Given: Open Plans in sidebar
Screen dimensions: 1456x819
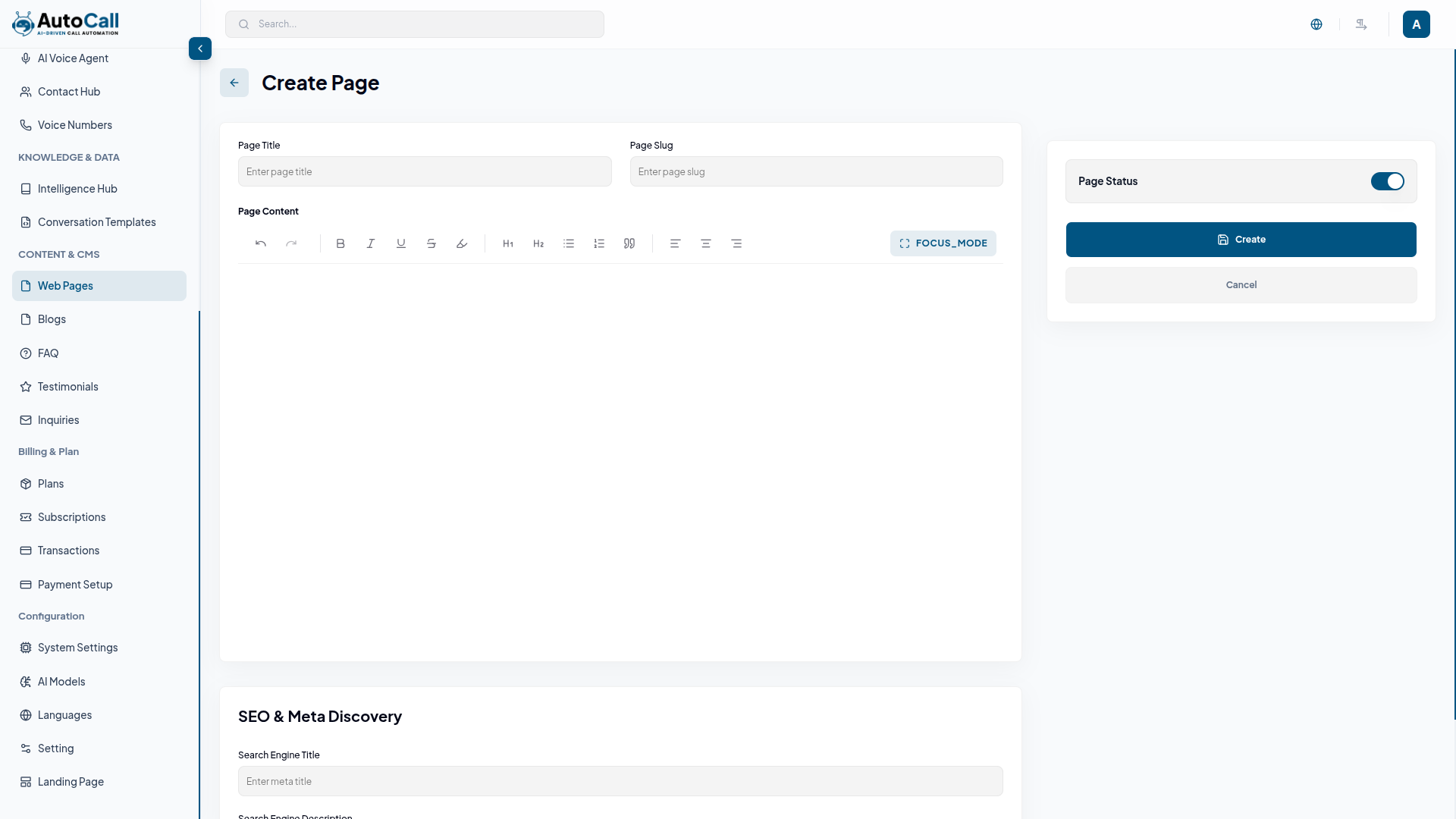Looking at the screenshot, I should pos(99,484).
